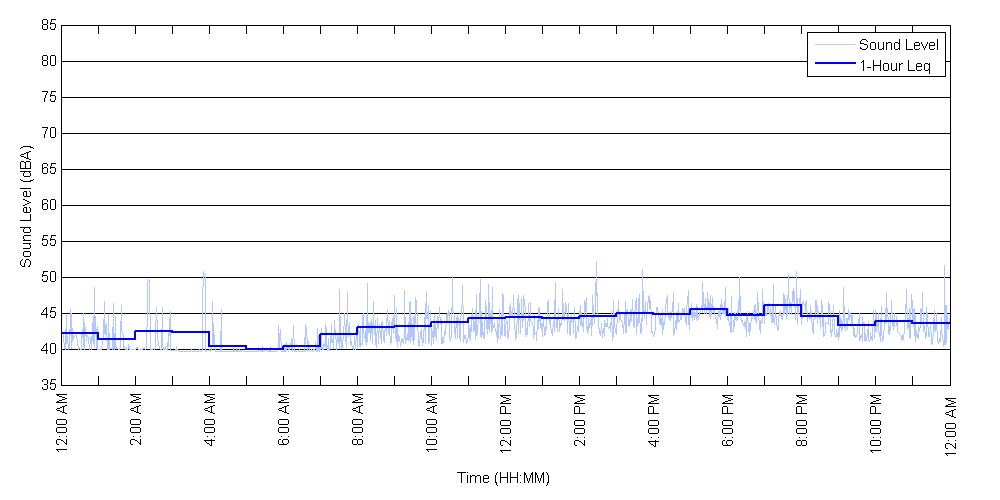This screenshot has height=500, width=1000.
Task: Click the 6:00 AM time tick label
Action: [x=284, y=421]
